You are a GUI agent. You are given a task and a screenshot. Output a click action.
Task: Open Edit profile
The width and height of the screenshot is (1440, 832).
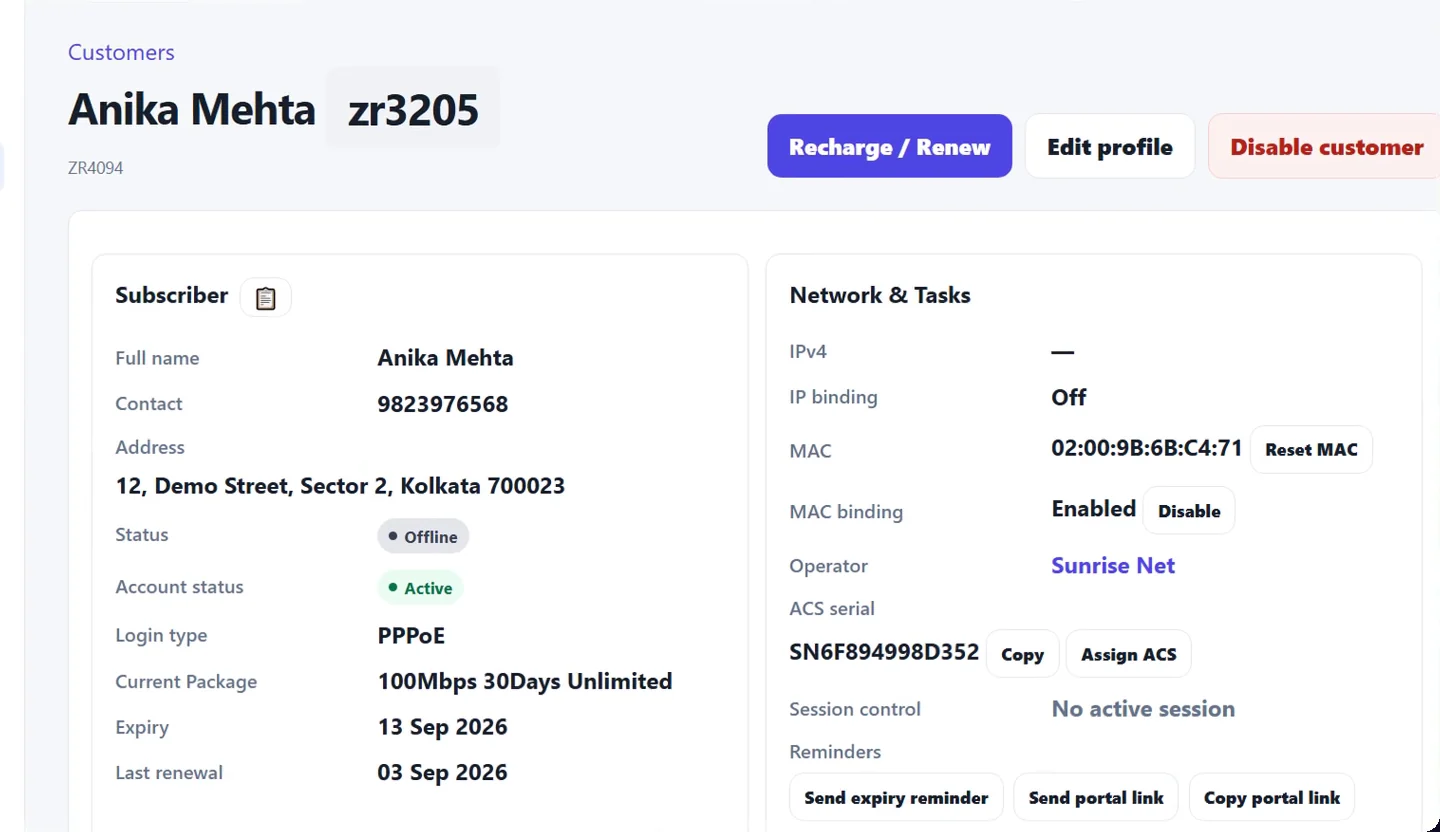coord(1110,146)
